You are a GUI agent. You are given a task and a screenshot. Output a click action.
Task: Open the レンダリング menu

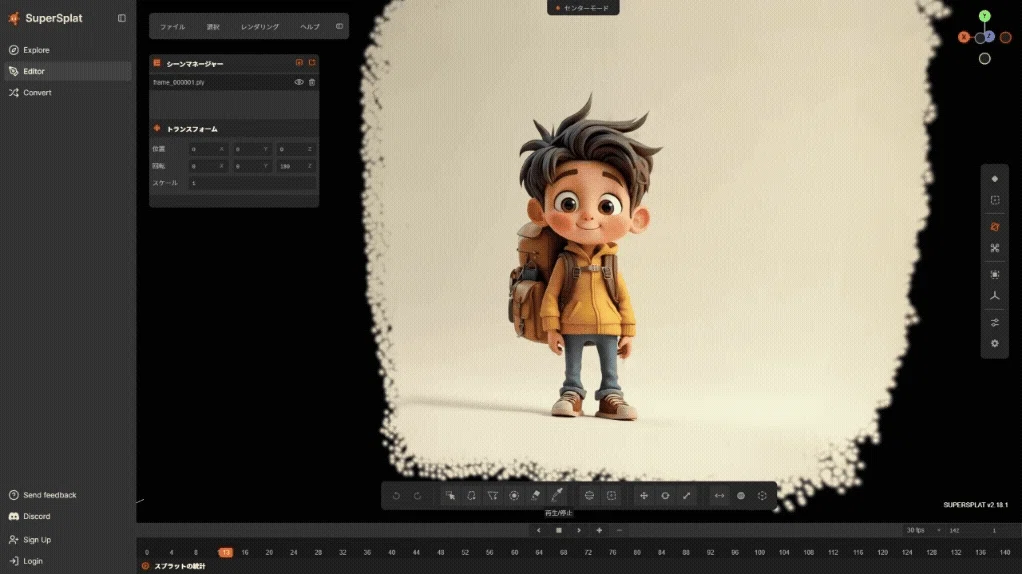pos(260,27)
